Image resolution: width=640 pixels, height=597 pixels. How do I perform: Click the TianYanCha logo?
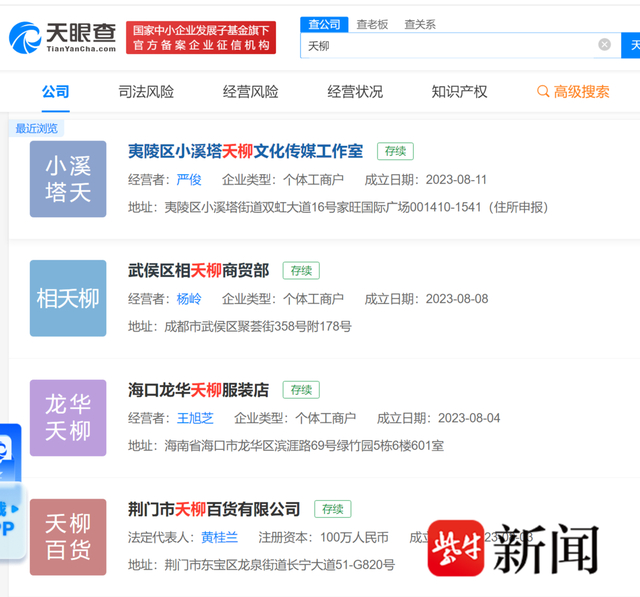[62, 38]
